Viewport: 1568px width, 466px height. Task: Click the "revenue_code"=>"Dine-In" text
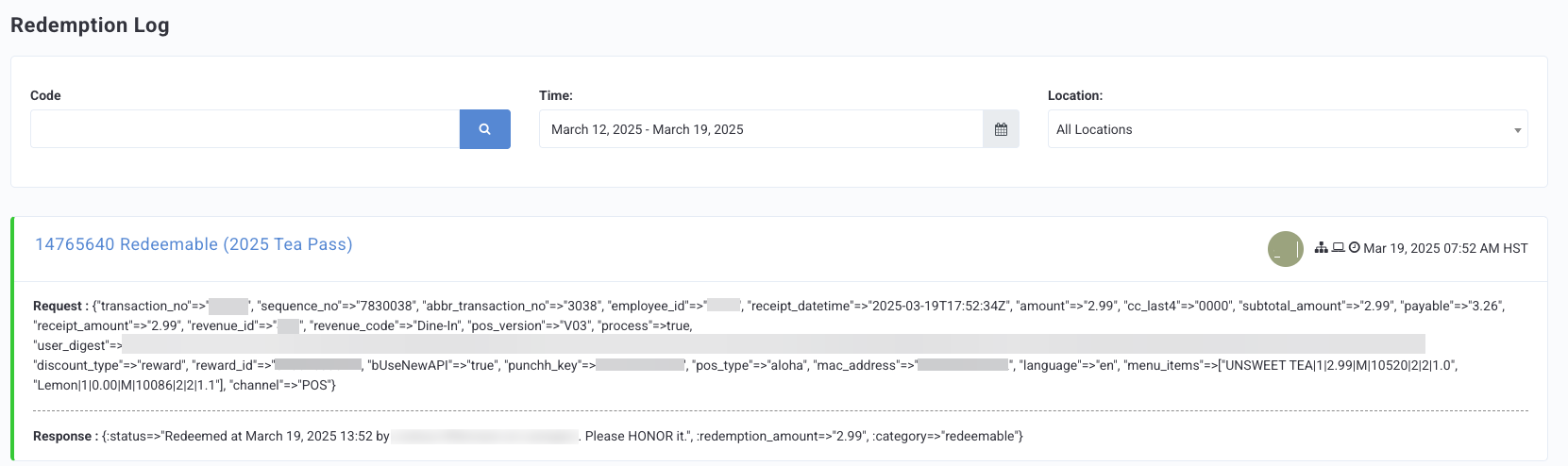tap(385, 325)
